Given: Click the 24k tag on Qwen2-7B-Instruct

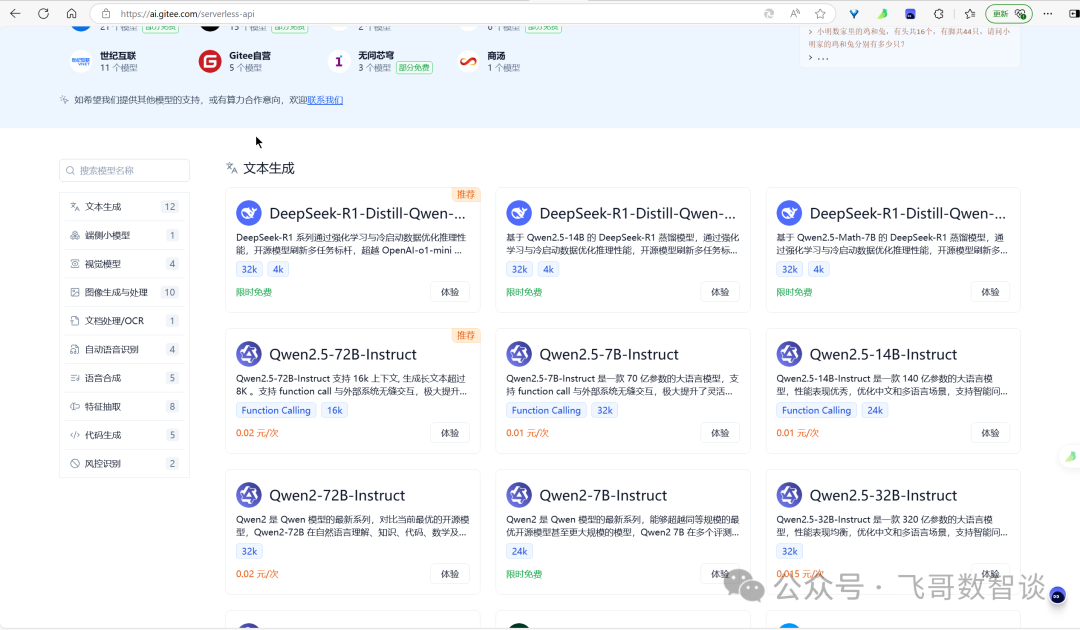Looking at the screenshot, I should coord(519,552).
